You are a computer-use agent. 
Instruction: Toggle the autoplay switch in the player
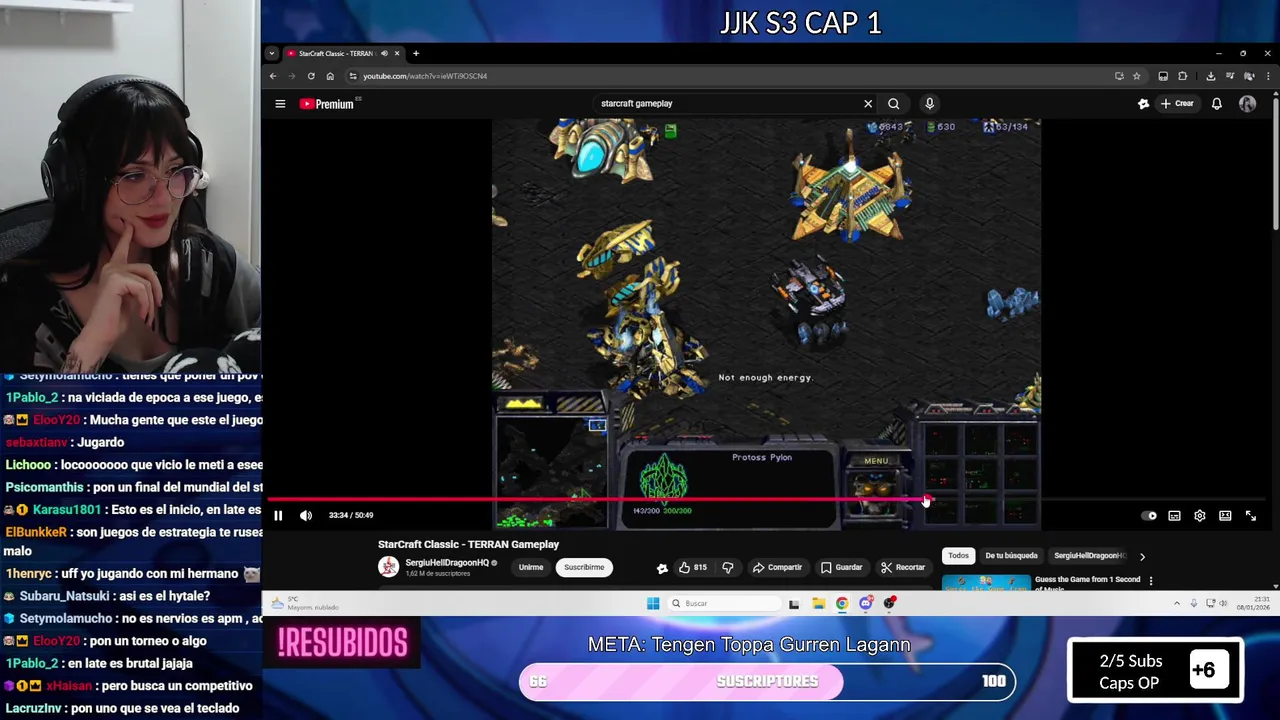(1149, 516)
